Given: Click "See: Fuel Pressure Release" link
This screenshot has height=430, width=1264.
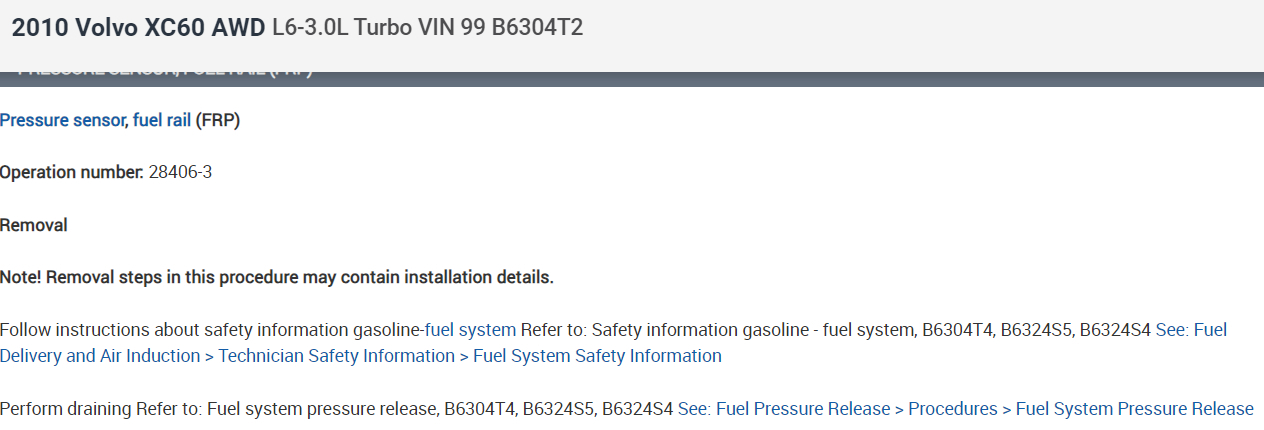Looking at the screenshot, I should pyautogui.click(x=784, y=409).
